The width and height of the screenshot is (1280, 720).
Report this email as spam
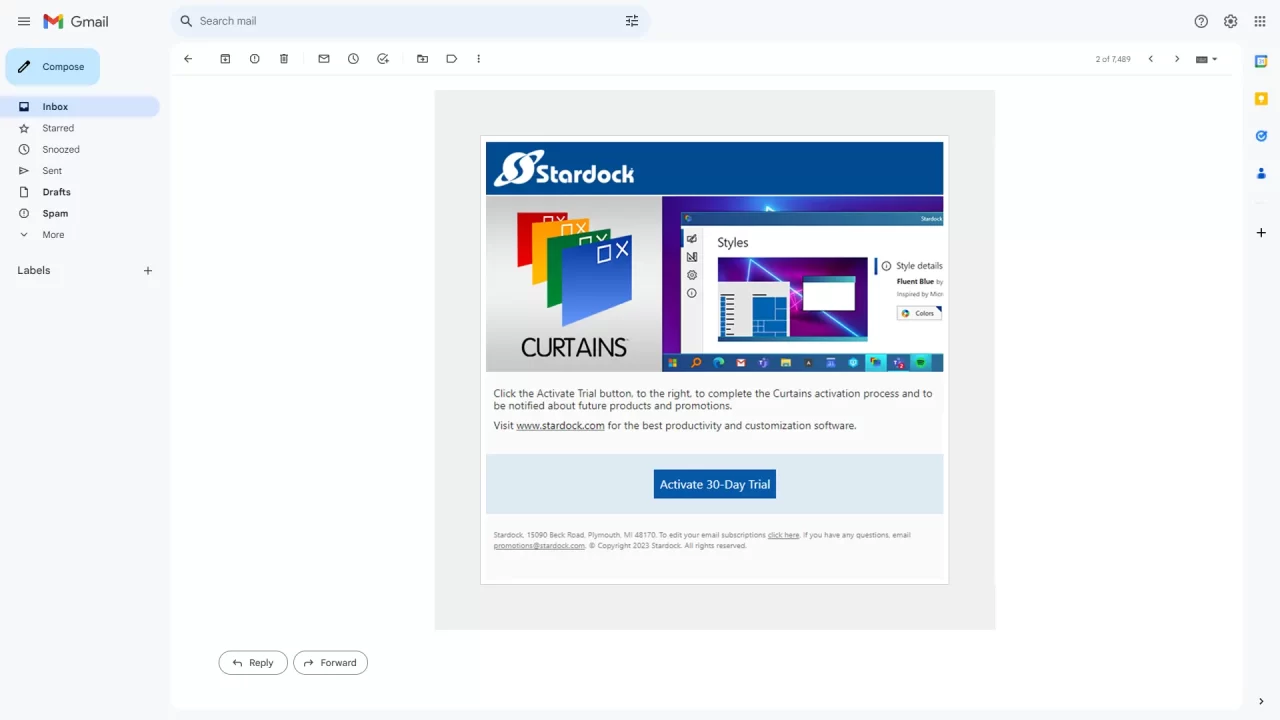[255, 59]
